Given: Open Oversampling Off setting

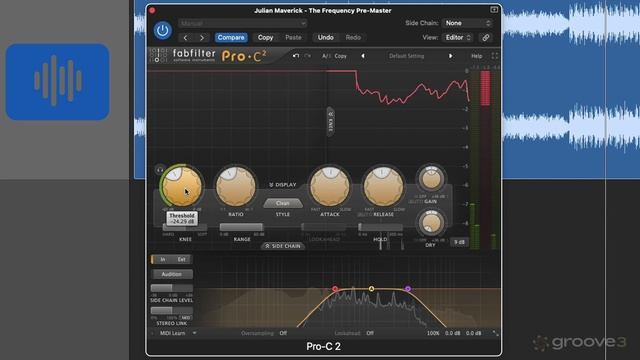Looking at the screenshot, I should (283, 333).
